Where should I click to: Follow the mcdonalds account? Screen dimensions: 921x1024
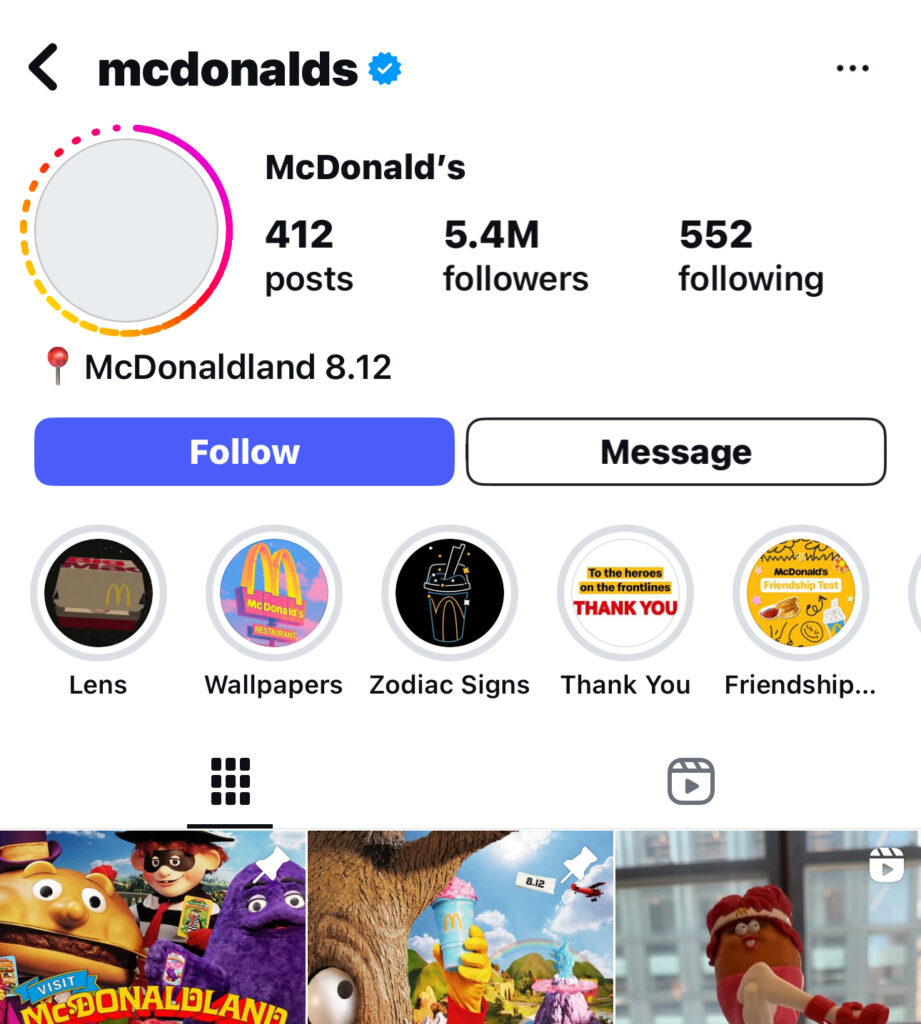tap(244, 452)
